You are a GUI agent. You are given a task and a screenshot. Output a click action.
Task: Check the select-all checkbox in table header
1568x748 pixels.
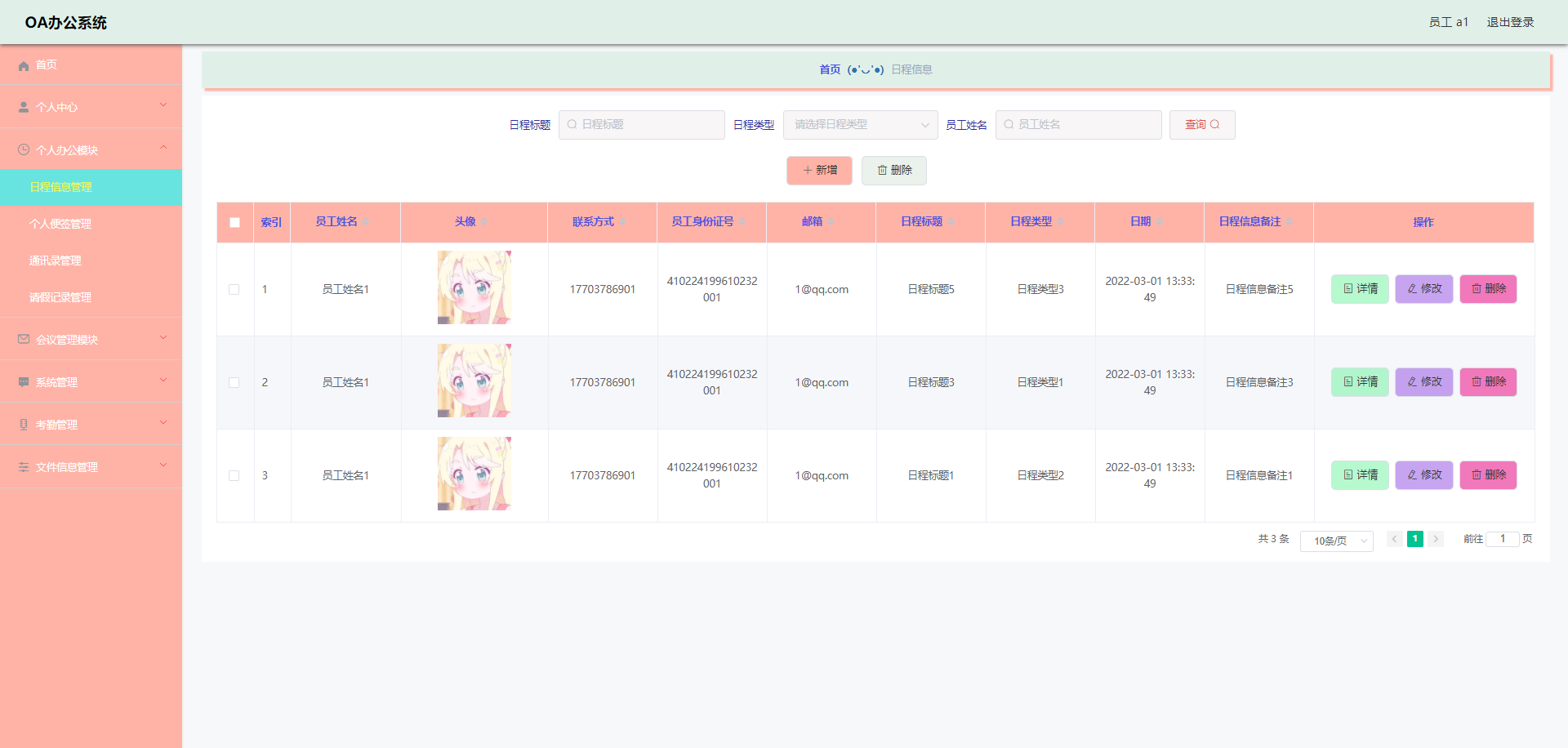click(x=234, y=222)
